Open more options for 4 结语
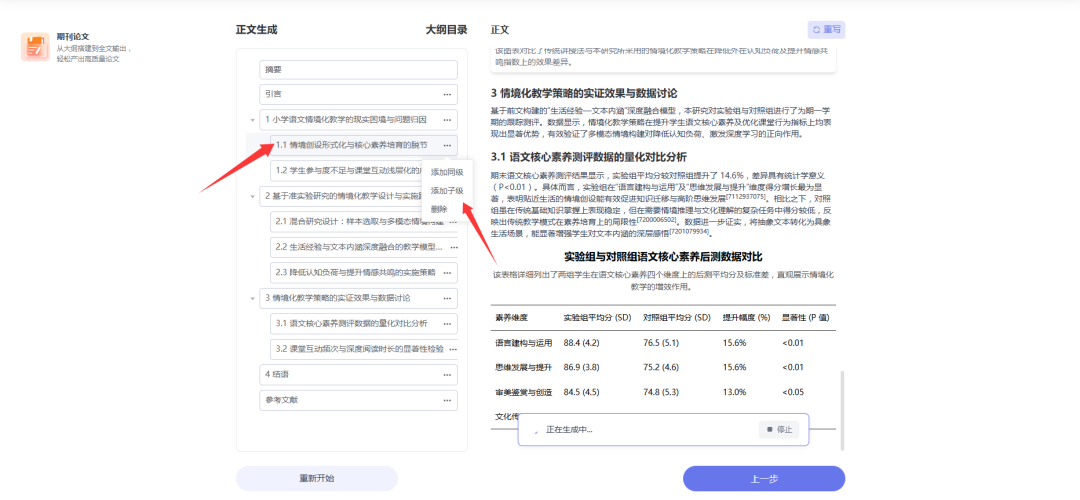The height and width of the screenshot is (500, 1080). click(x=447, y=375)
